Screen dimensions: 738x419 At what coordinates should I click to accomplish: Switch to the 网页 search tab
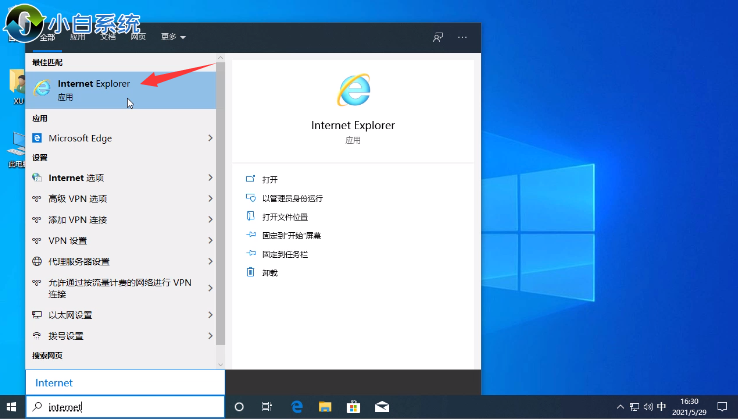coord(138,37)
